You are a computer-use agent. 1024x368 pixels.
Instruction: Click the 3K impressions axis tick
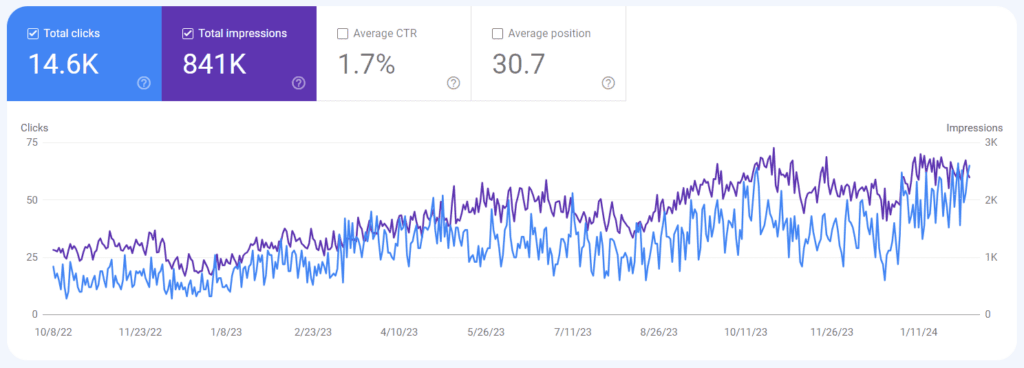[991, 142]
